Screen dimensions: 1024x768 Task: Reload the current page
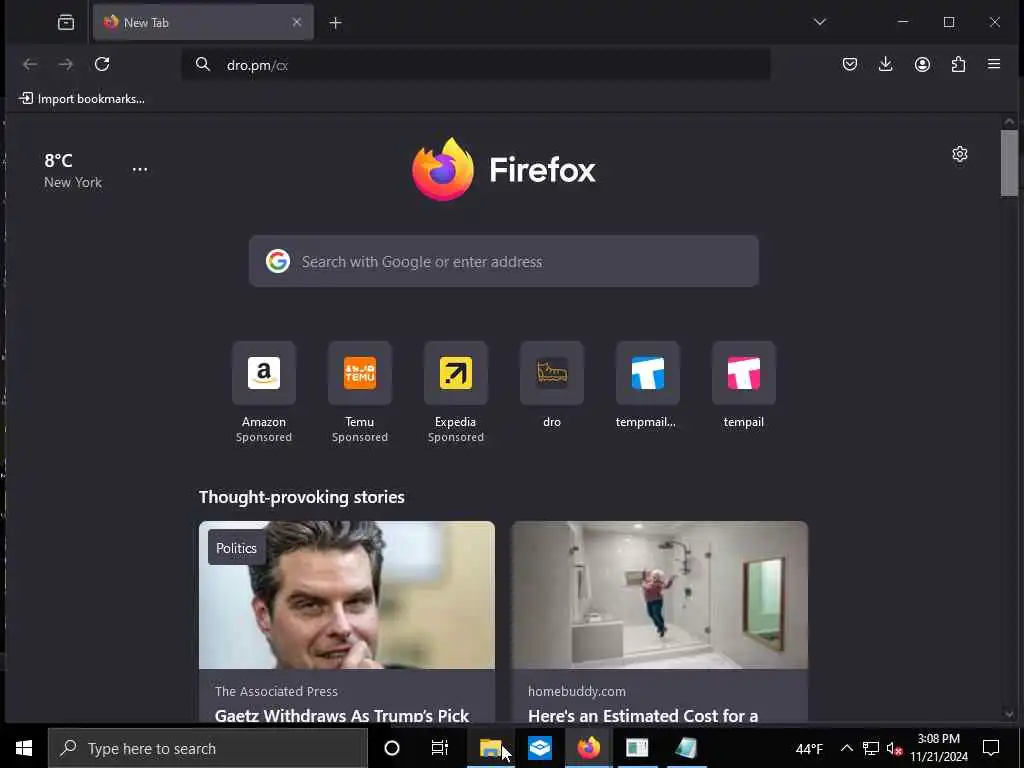(102, 64)
